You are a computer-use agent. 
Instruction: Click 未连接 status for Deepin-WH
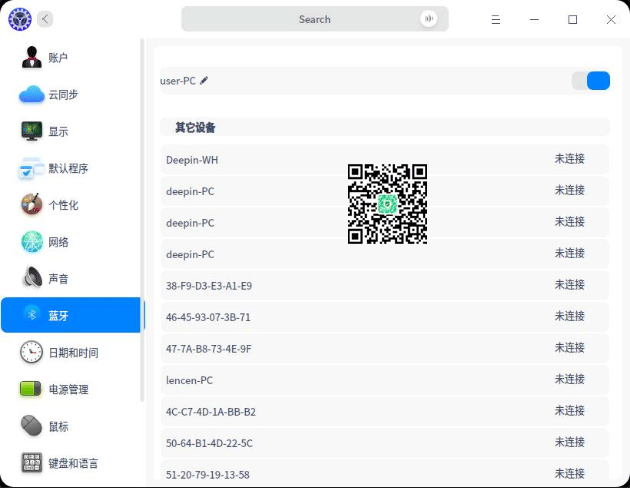pos(569,159)
